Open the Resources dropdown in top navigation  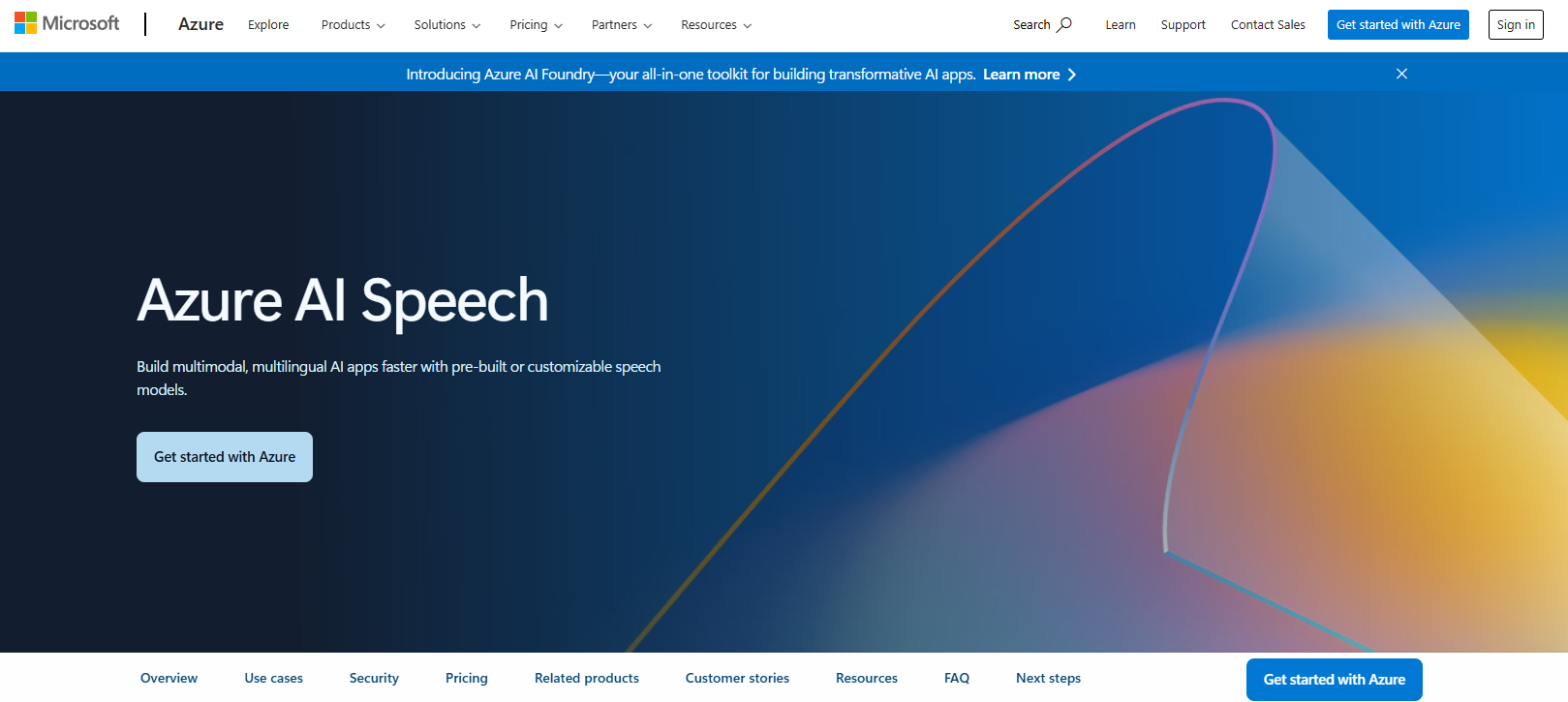click(716, 25)
